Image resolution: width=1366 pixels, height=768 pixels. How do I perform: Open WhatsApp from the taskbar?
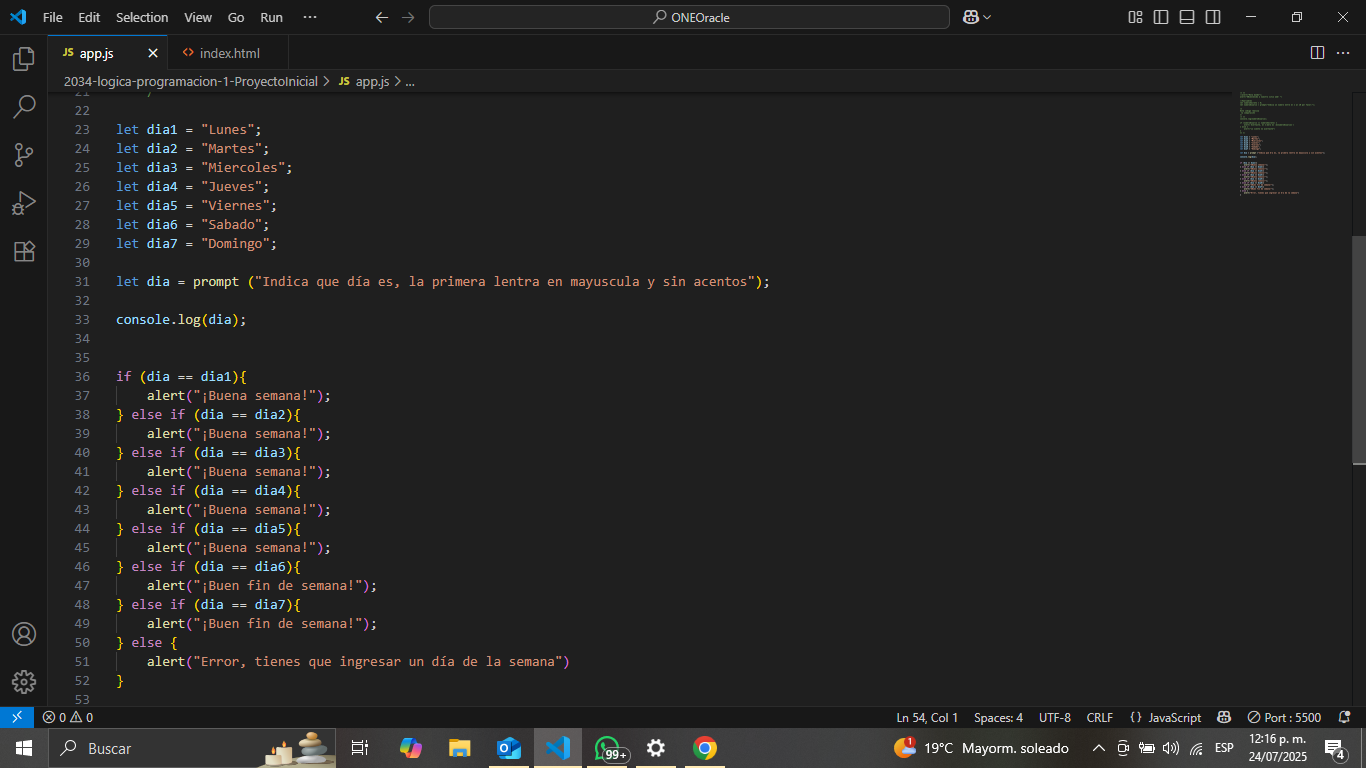pyautogui.click(x=609, y=748)
